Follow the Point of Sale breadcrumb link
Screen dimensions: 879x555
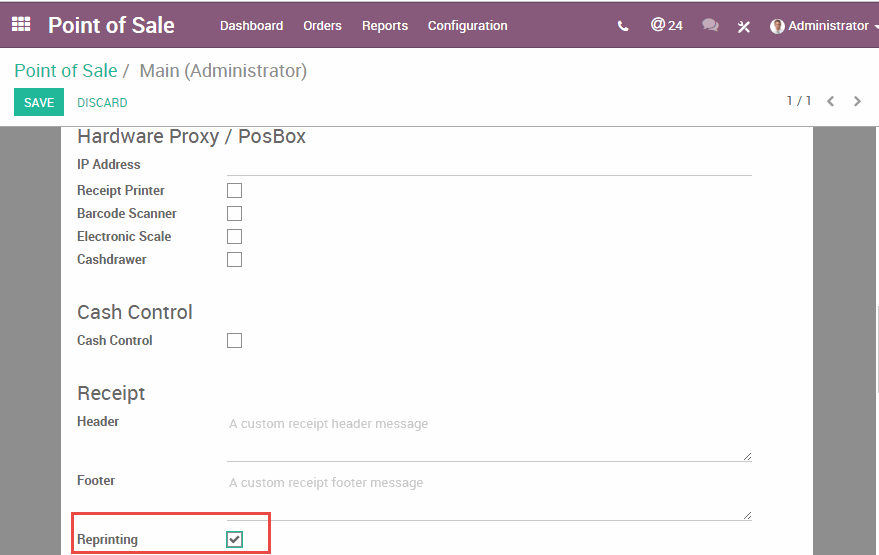pos(65,71)
